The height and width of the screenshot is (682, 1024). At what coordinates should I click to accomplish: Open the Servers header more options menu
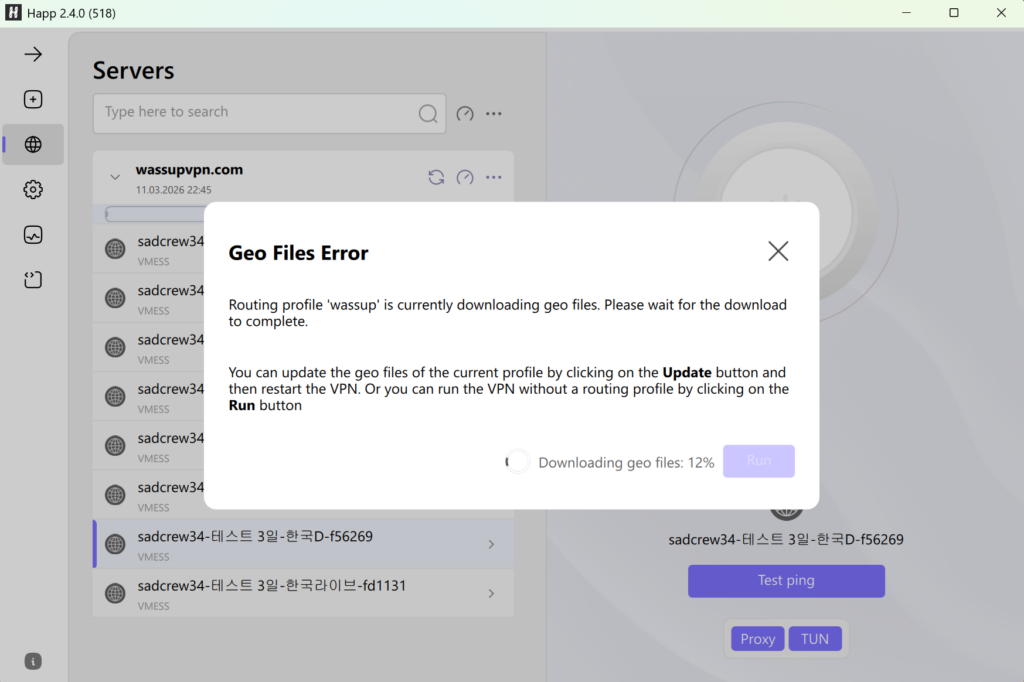pos(494,114)
